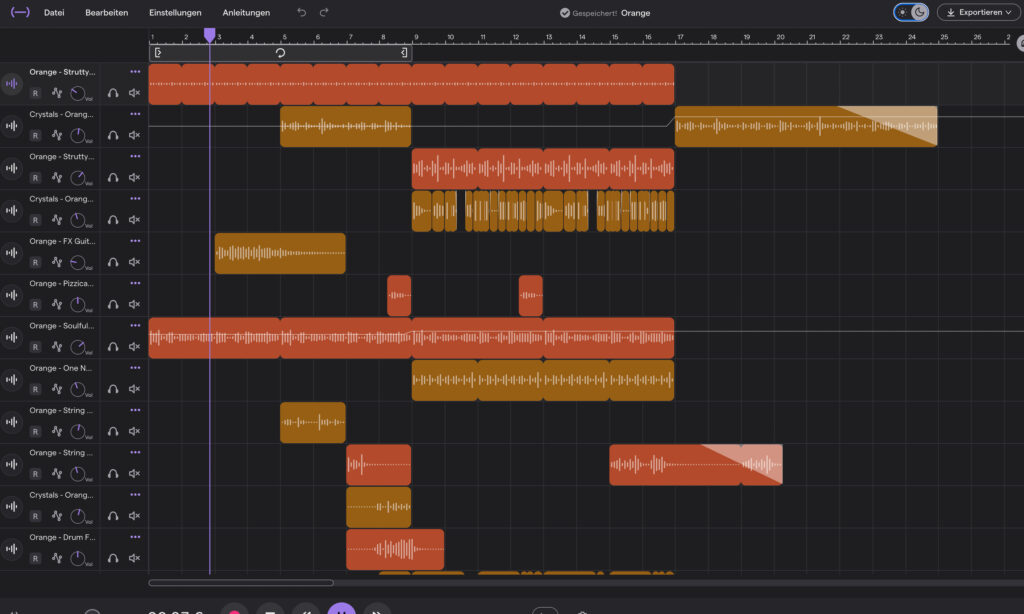Arm record on Orange - Soulful track
This screenshot has width=1024, height=614.
click(x=35, y=347)
